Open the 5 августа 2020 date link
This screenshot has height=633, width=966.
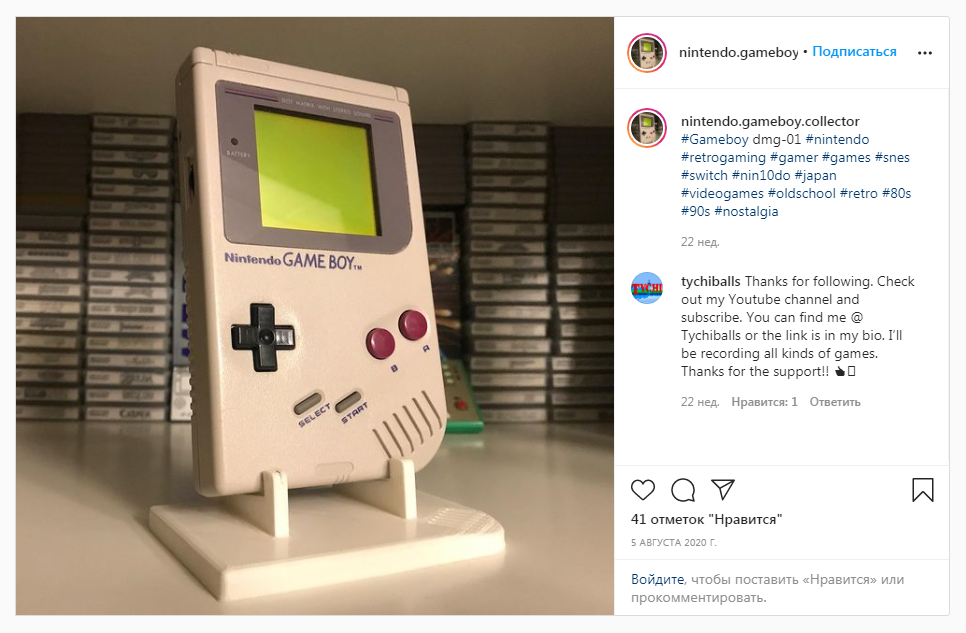[673, 543]
